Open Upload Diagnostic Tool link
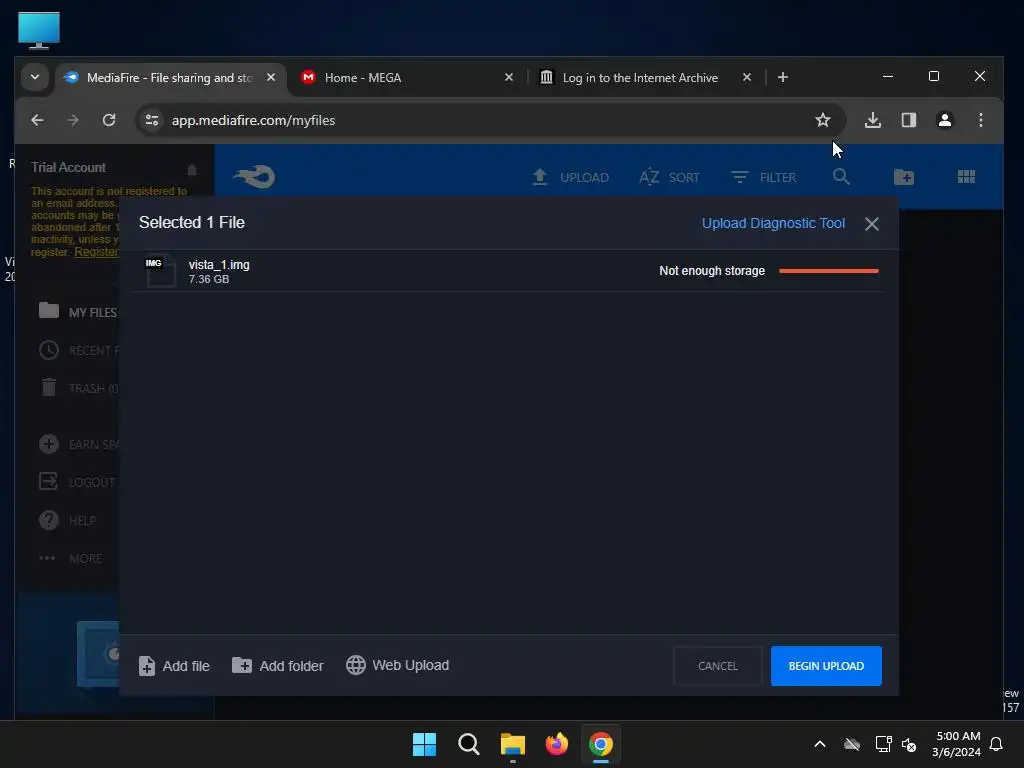Screen dimensions: 1024x768 coord(773,223)
